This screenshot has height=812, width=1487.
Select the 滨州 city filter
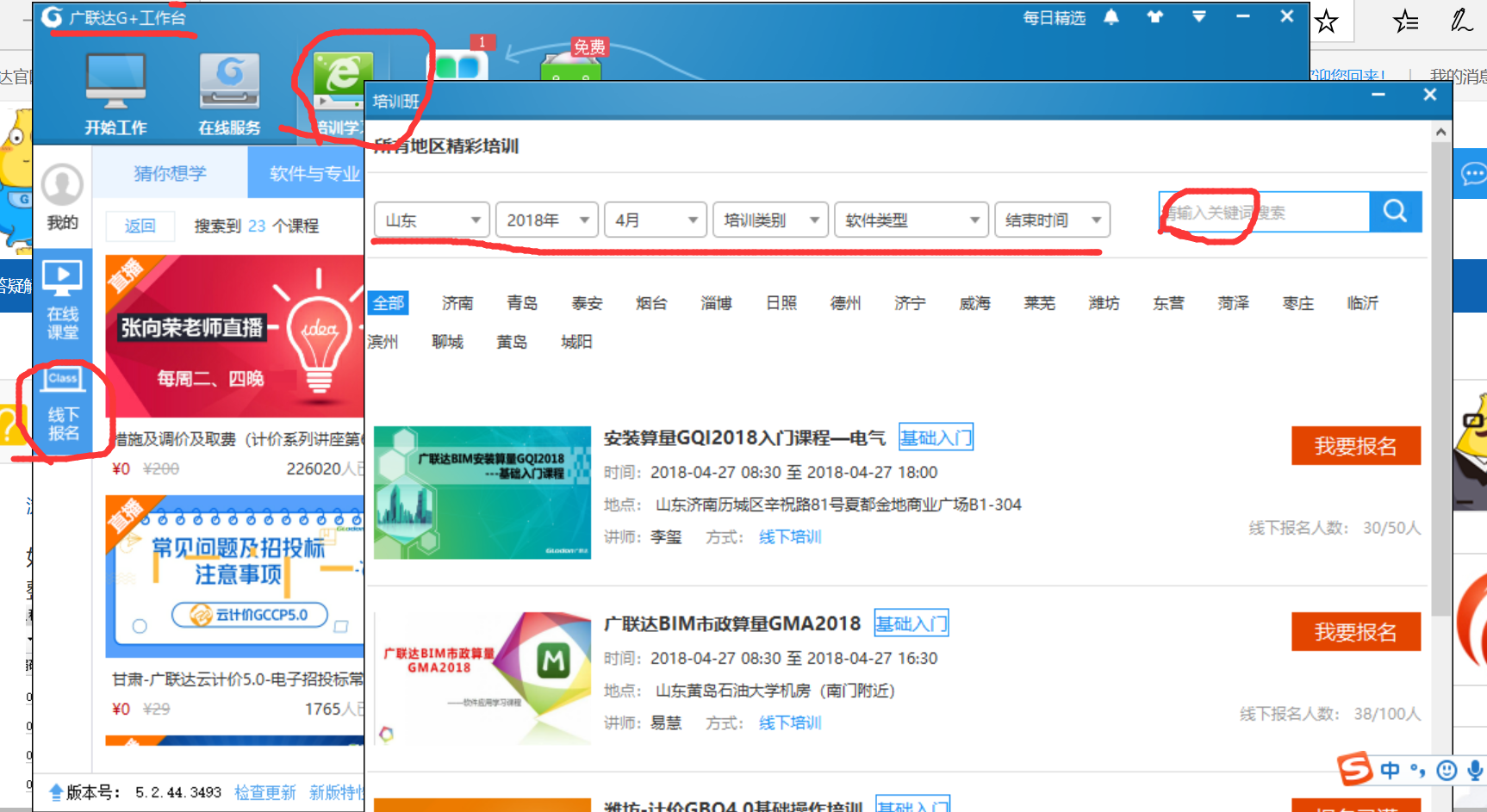383,342
